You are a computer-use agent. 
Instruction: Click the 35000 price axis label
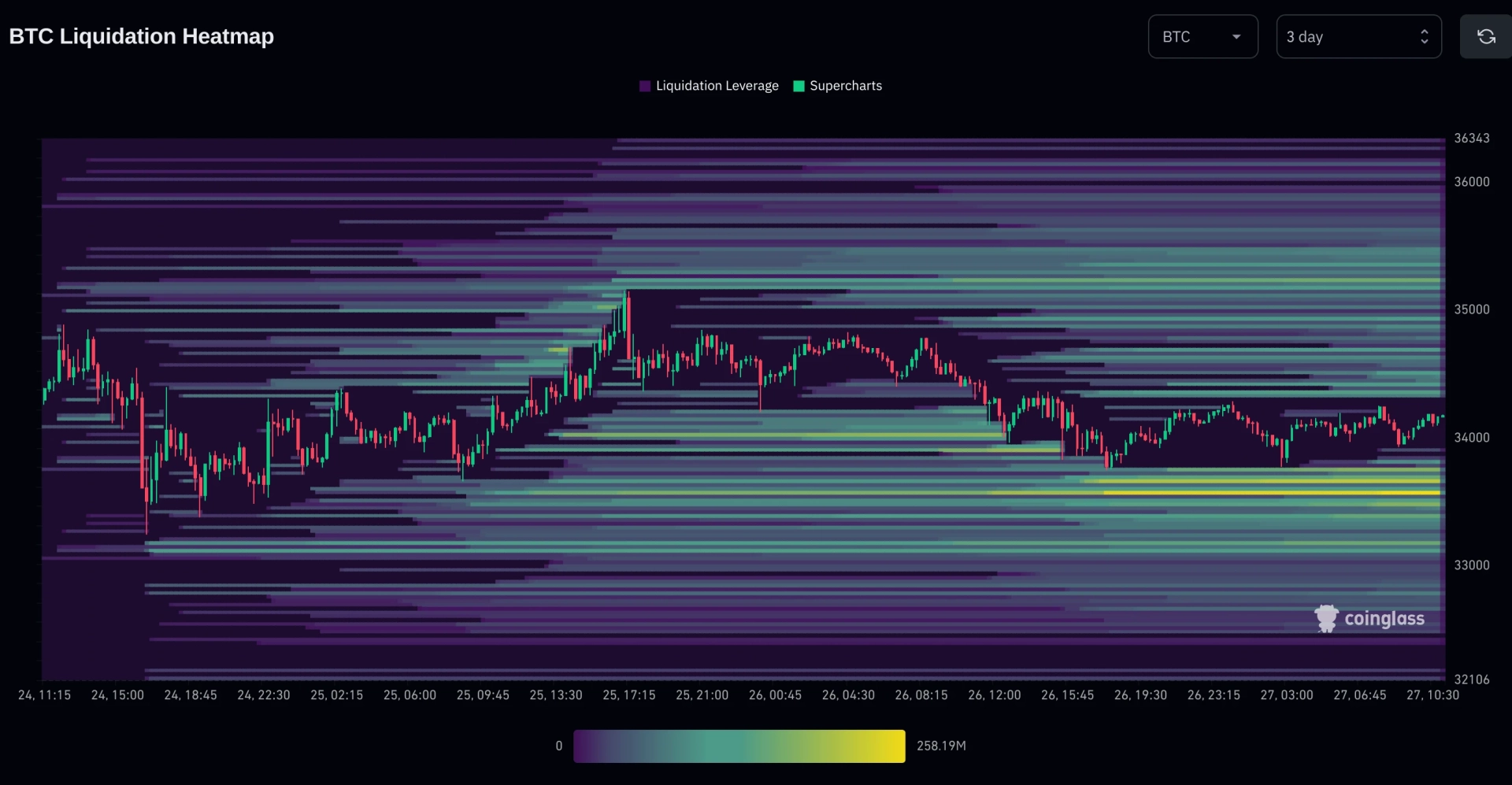pyautogui.click(x=1472, y=309)
